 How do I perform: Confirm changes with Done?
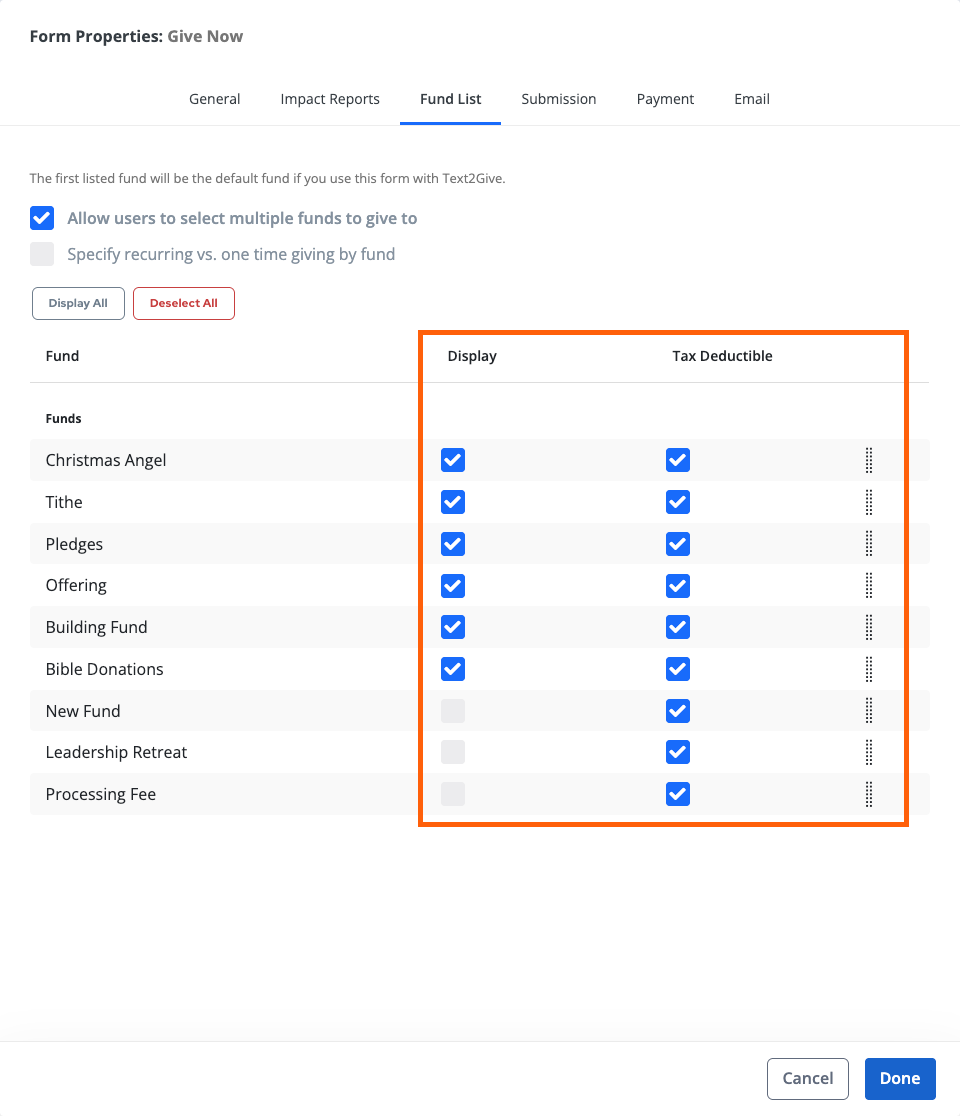(x=899, y=1078)
